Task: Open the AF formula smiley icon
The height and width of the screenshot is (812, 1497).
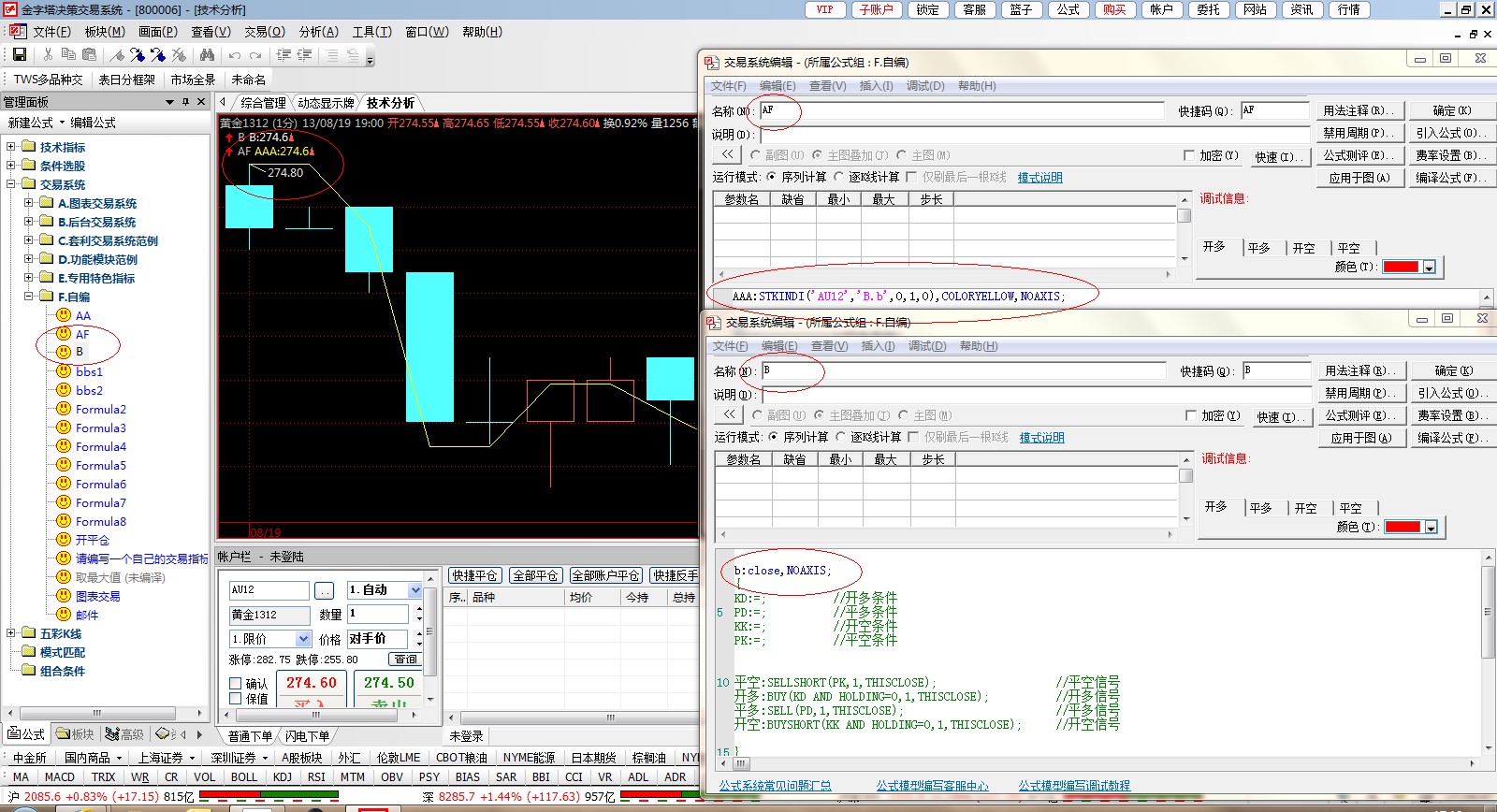Action: click(64, 334)
